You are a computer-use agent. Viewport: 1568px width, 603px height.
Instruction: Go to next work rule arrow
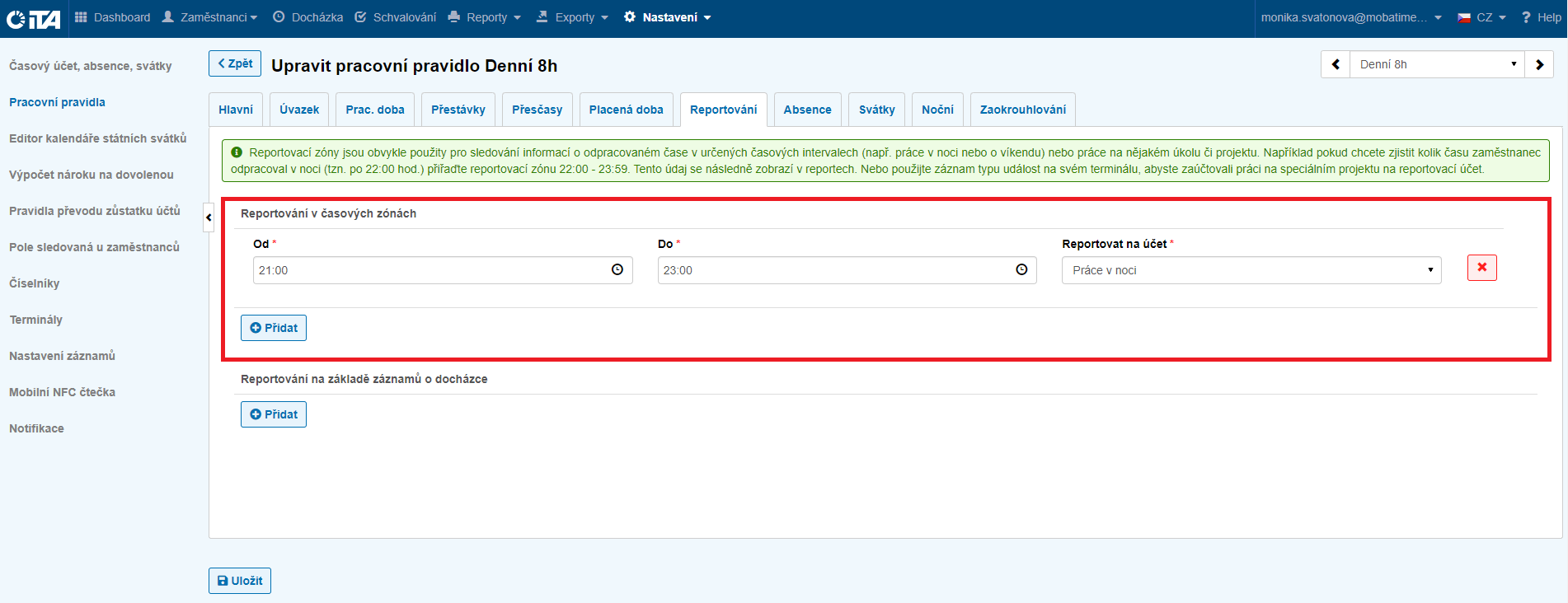click(1539, 64)
